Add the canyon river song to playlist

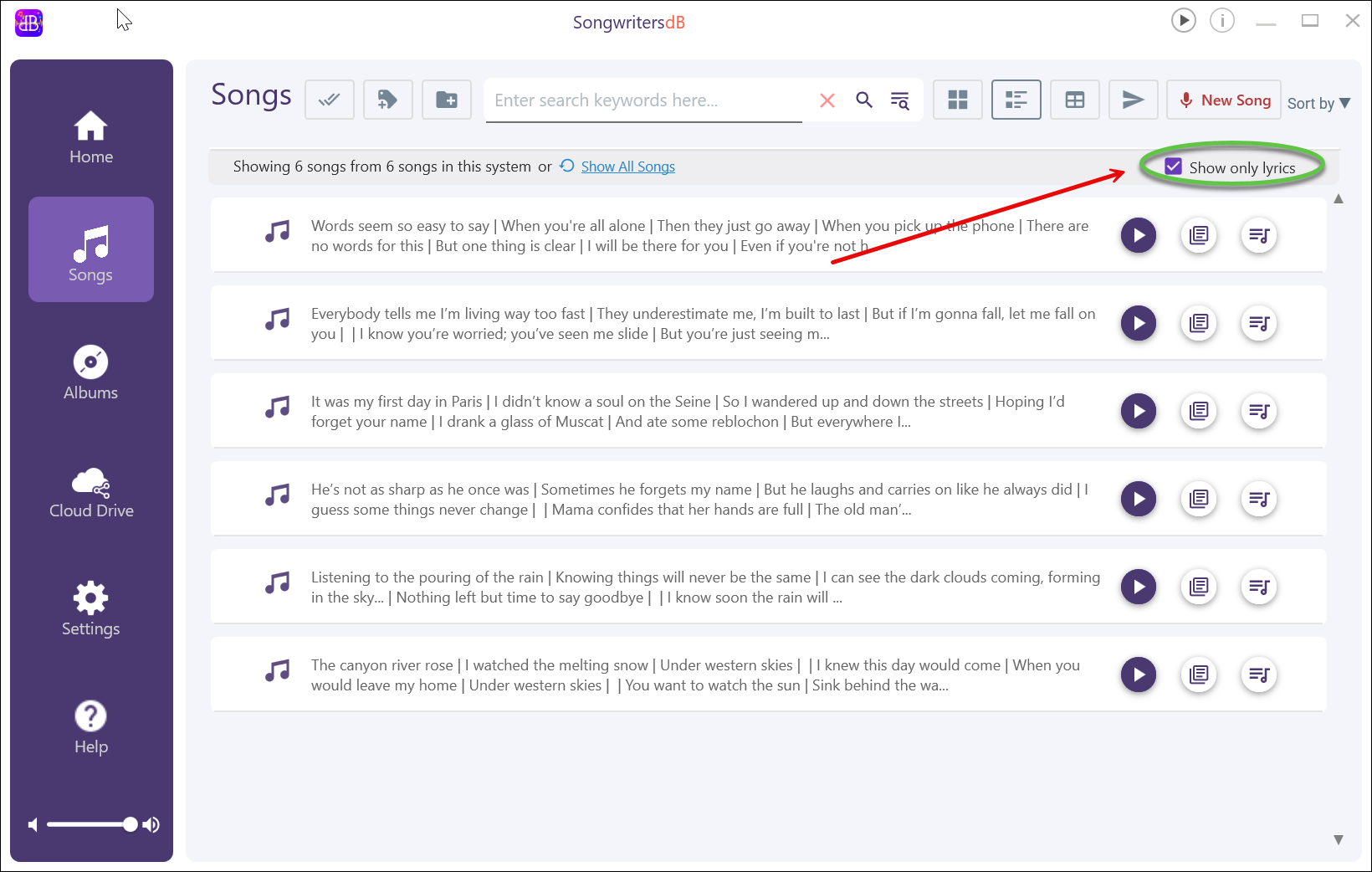click(x=1259, y=675)
